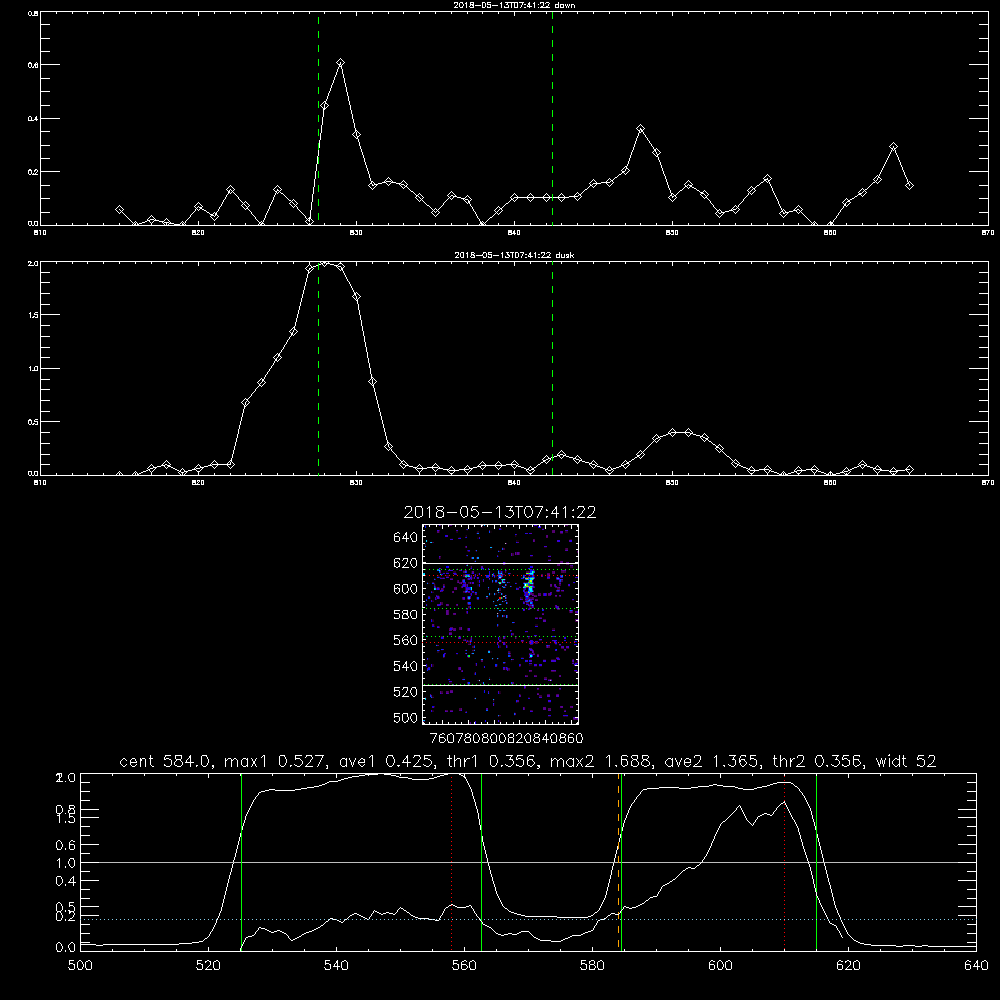Click the leftmost solid green line in bottom plot
This screenshot has width=1000, height=1000.
[242, 862]
